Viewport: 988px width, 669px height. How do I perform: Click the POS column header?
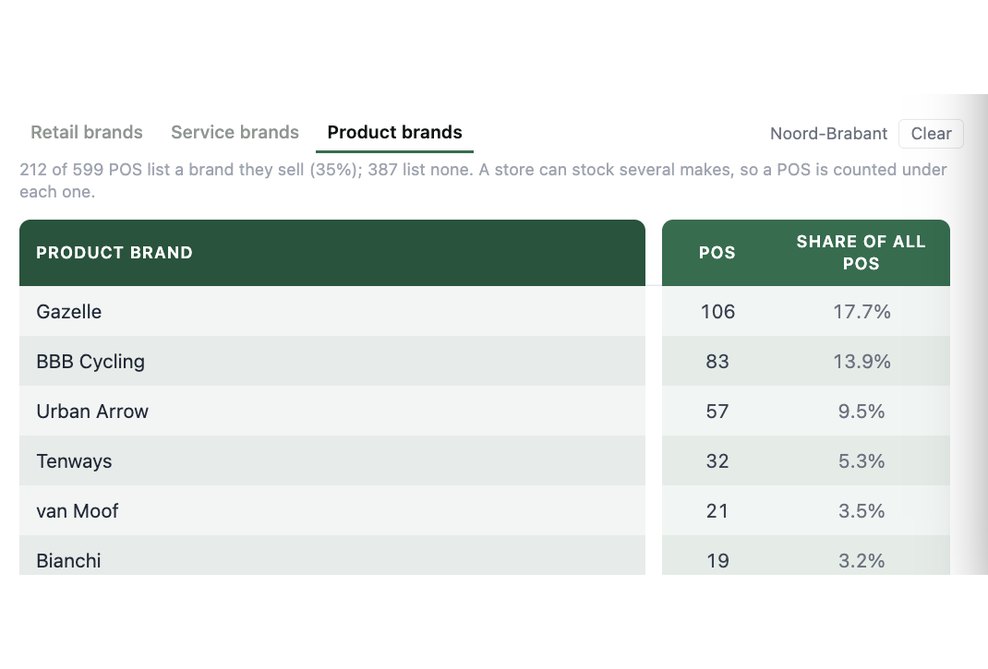click(717, 253)
